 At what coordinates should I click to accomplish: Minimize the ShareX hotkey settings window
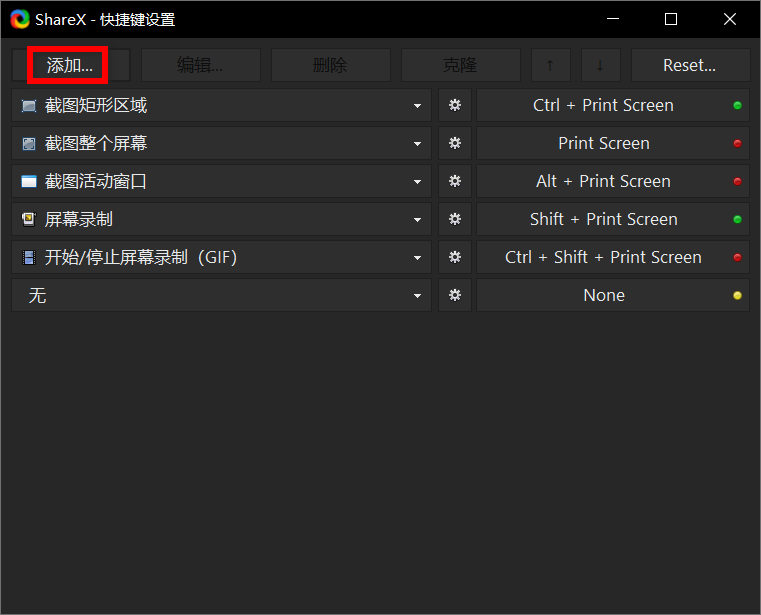[613, 19]
